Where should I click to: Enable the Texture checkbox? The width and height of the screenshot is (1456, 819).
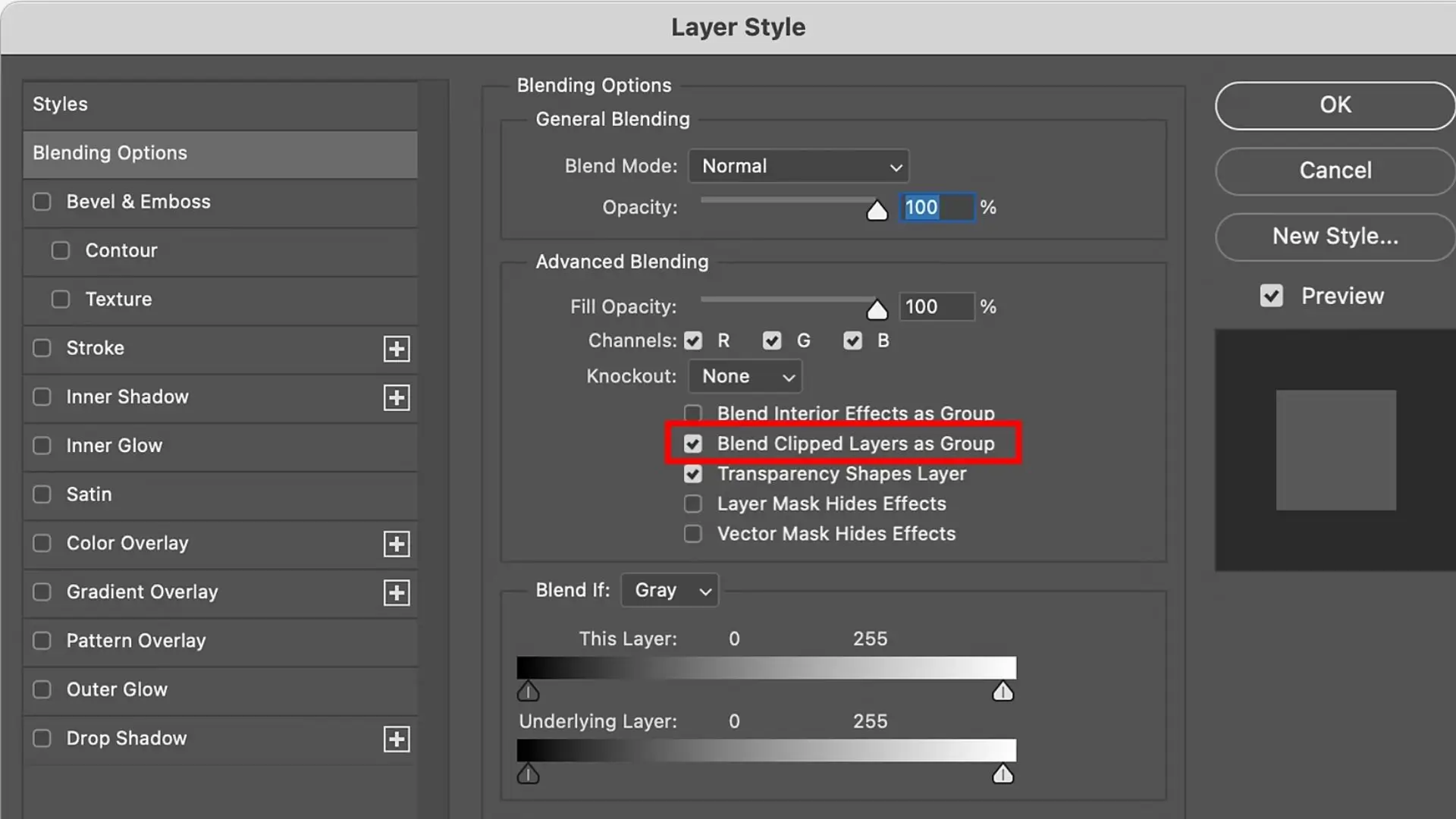[x=61, y=300]
